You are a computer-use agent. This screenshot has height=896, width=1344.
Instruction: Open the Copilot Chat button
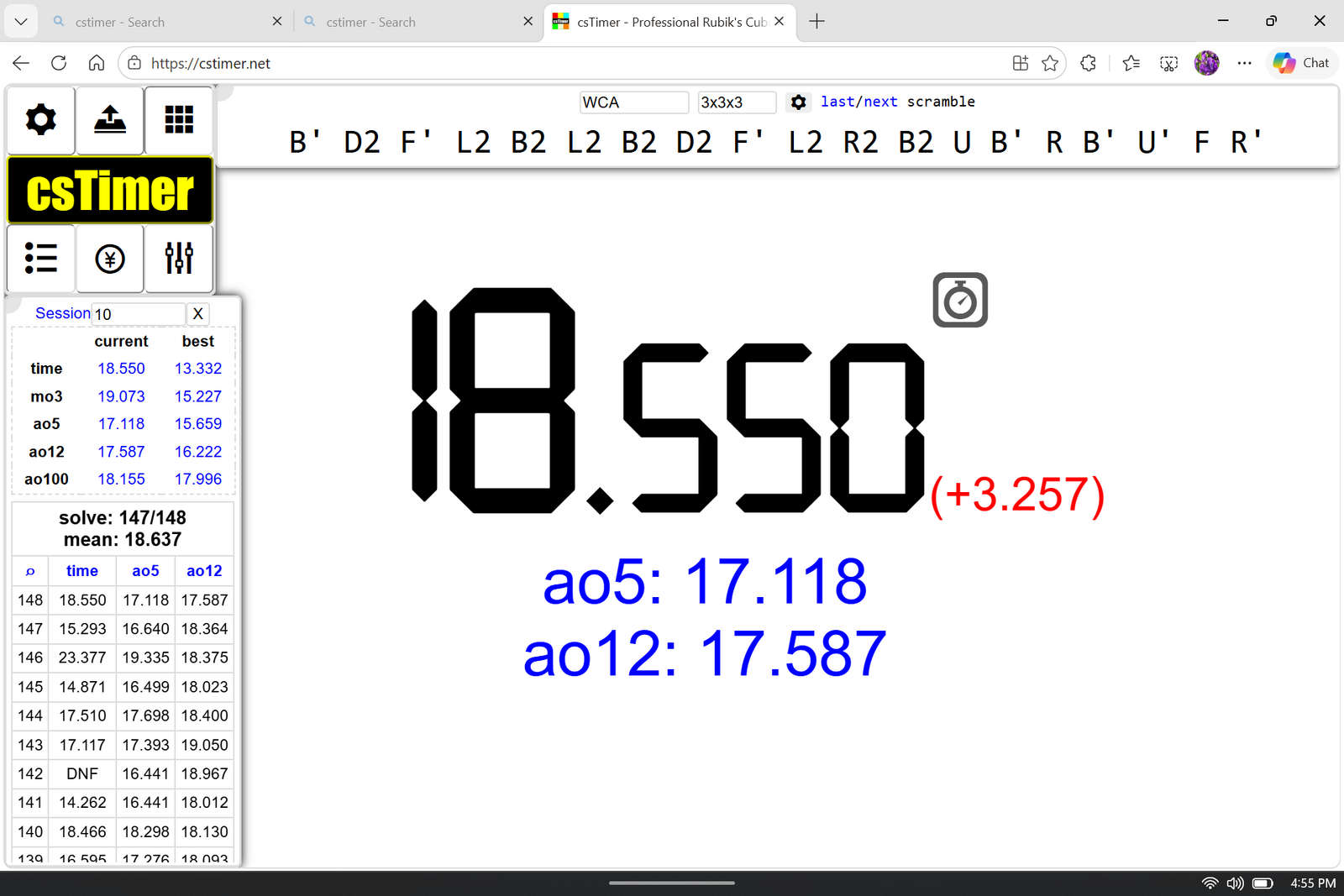[1302, 63]
